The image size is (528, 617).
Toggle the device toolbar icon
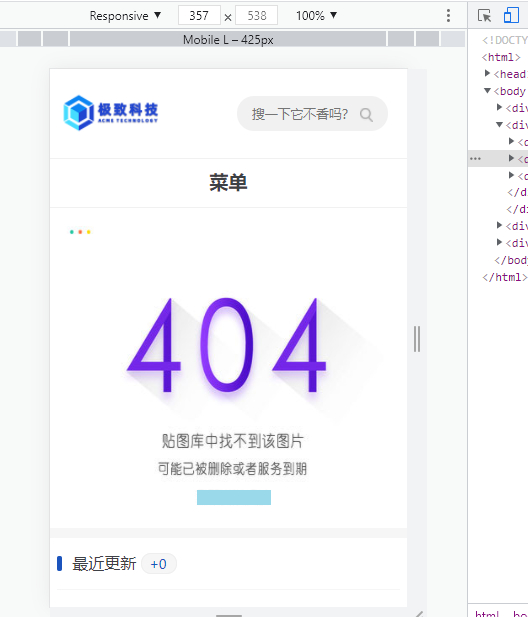pos(511,15)
